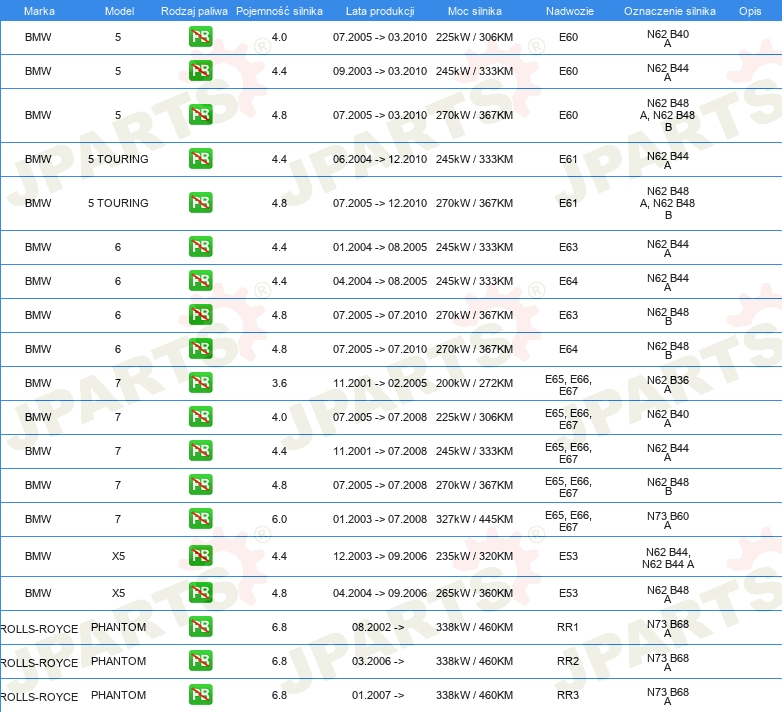Select the 07.2005 -> 03.2010 date for 4.0 E60
Screen dimensions: 782x712
380,37
